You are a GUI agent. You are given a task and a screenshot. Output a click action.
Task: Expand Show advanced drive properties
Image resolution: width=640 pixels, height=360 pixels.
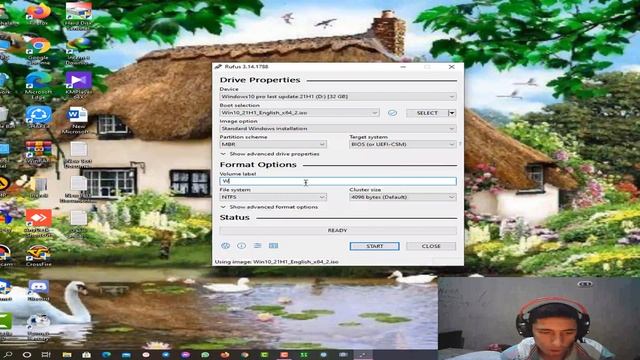coord(270,154)
